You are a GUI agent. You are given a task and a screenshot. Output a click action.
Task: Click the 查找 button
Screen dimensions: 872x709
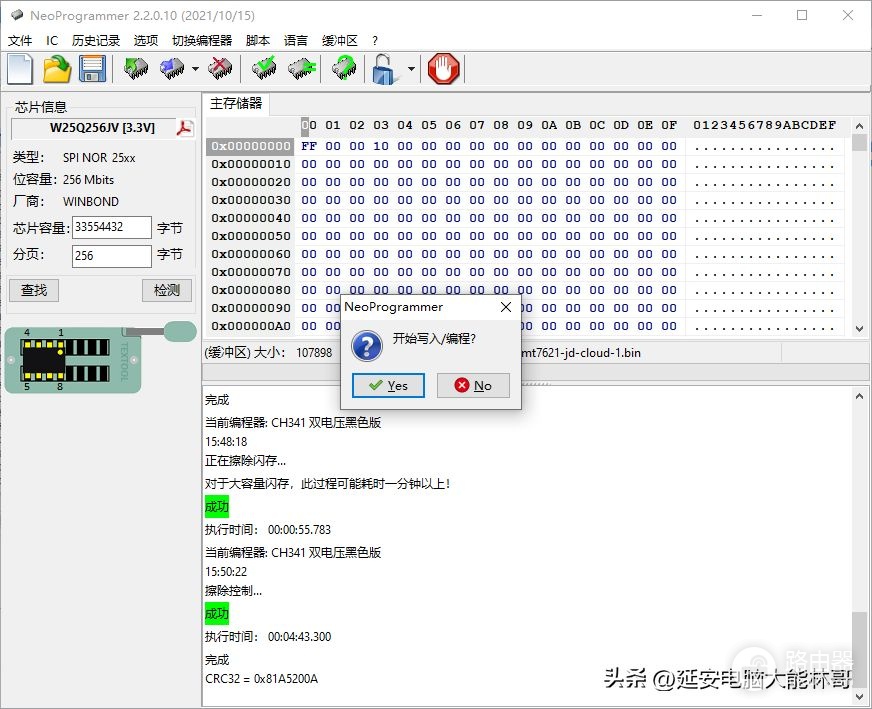coord(34,290)
